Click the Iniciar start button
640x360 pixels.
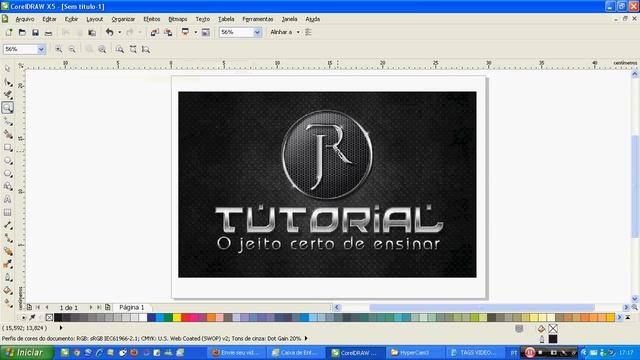[x=26, y=353]
